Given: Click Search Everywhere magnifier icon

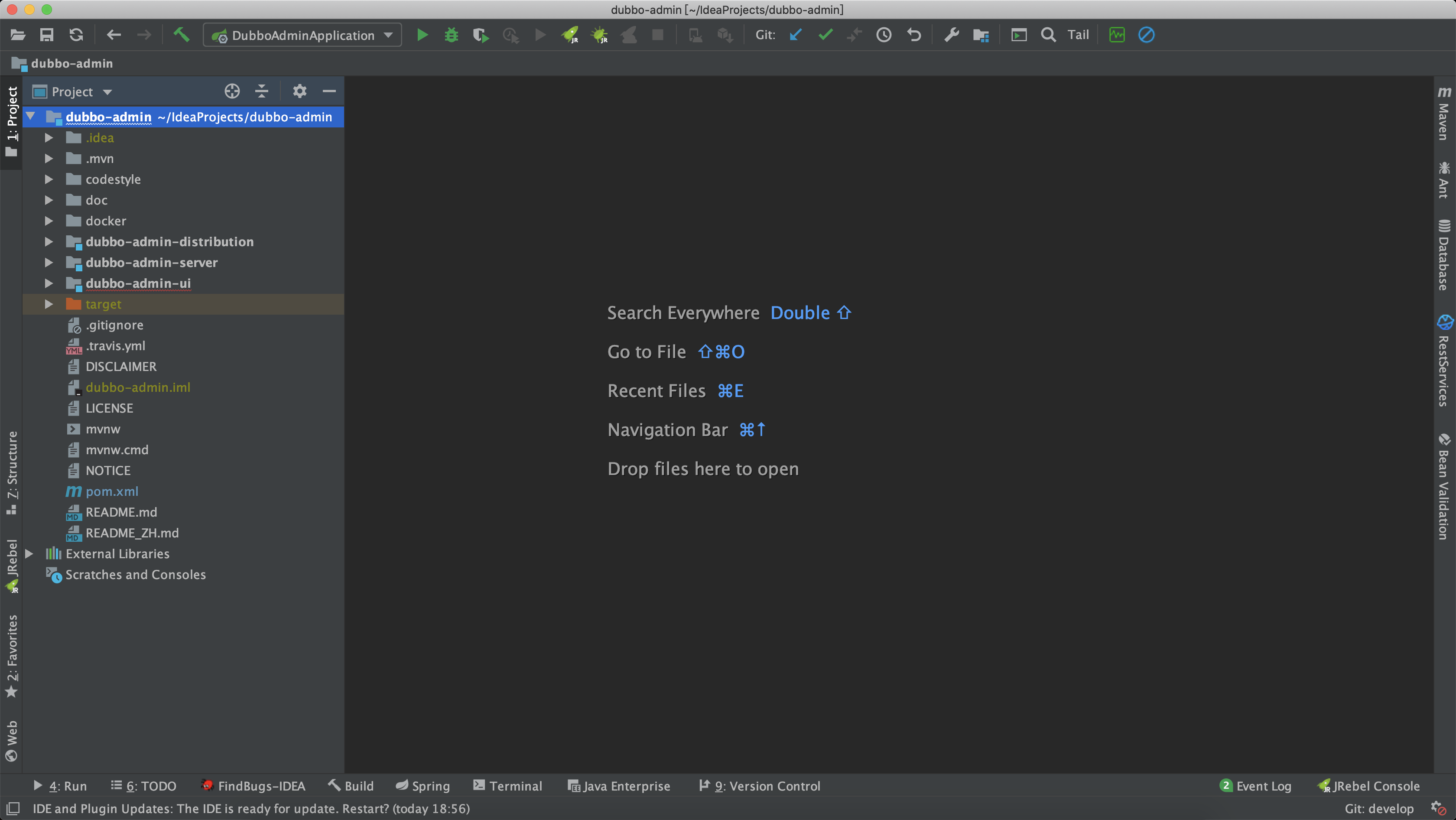Looking at the screenshot, I should point(1048,35).
